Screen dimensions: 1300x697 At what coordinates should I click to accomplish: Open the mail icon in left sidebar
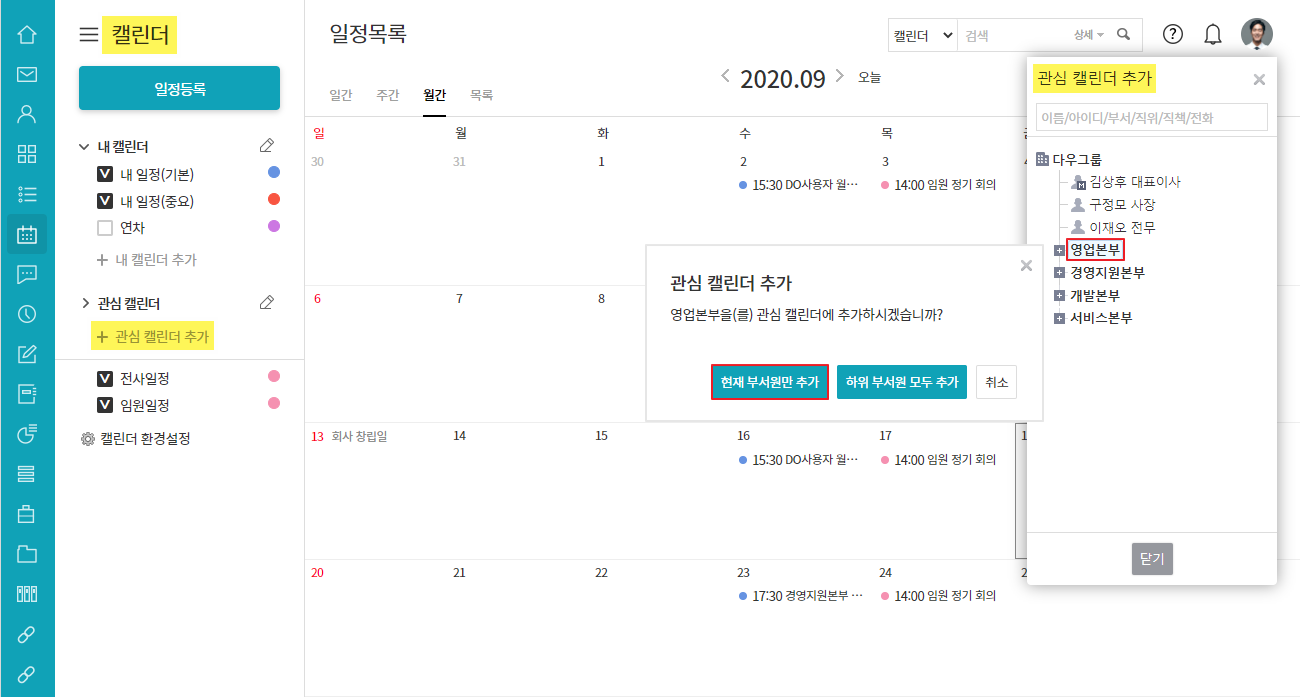[x=27, y=74]
